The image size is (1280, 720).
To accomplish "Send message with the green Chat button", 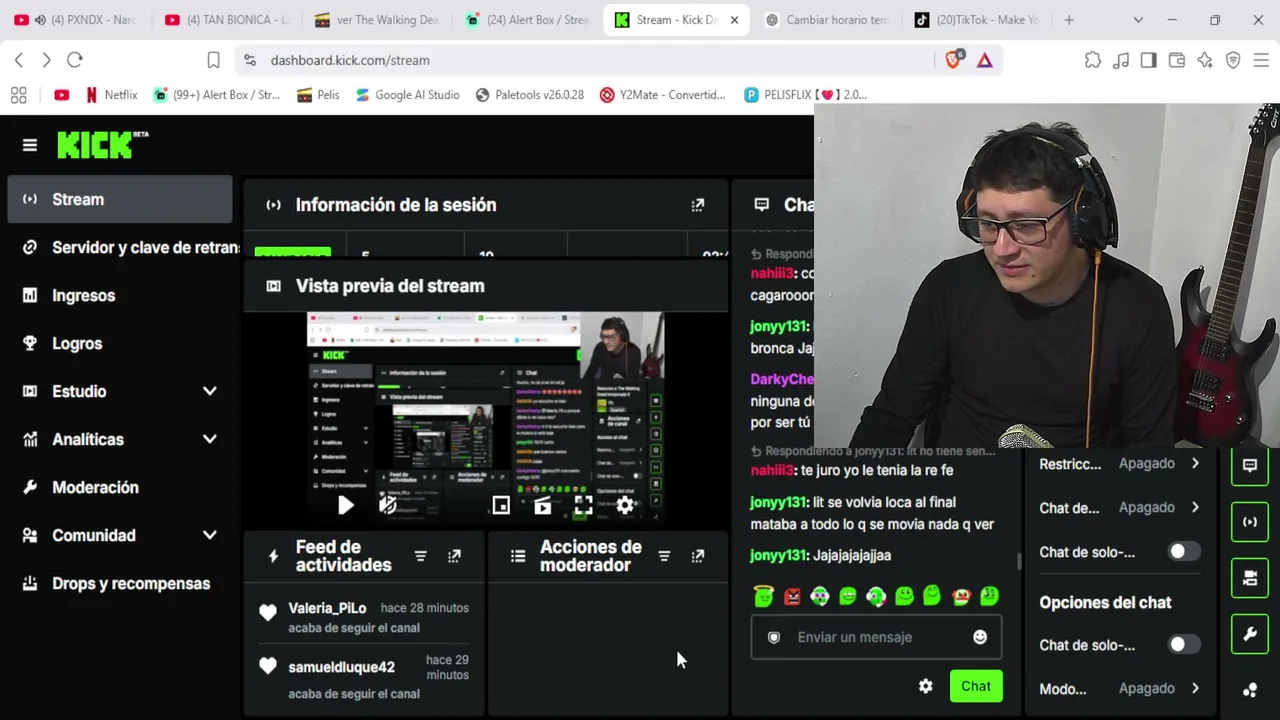I will coord(976,686).
